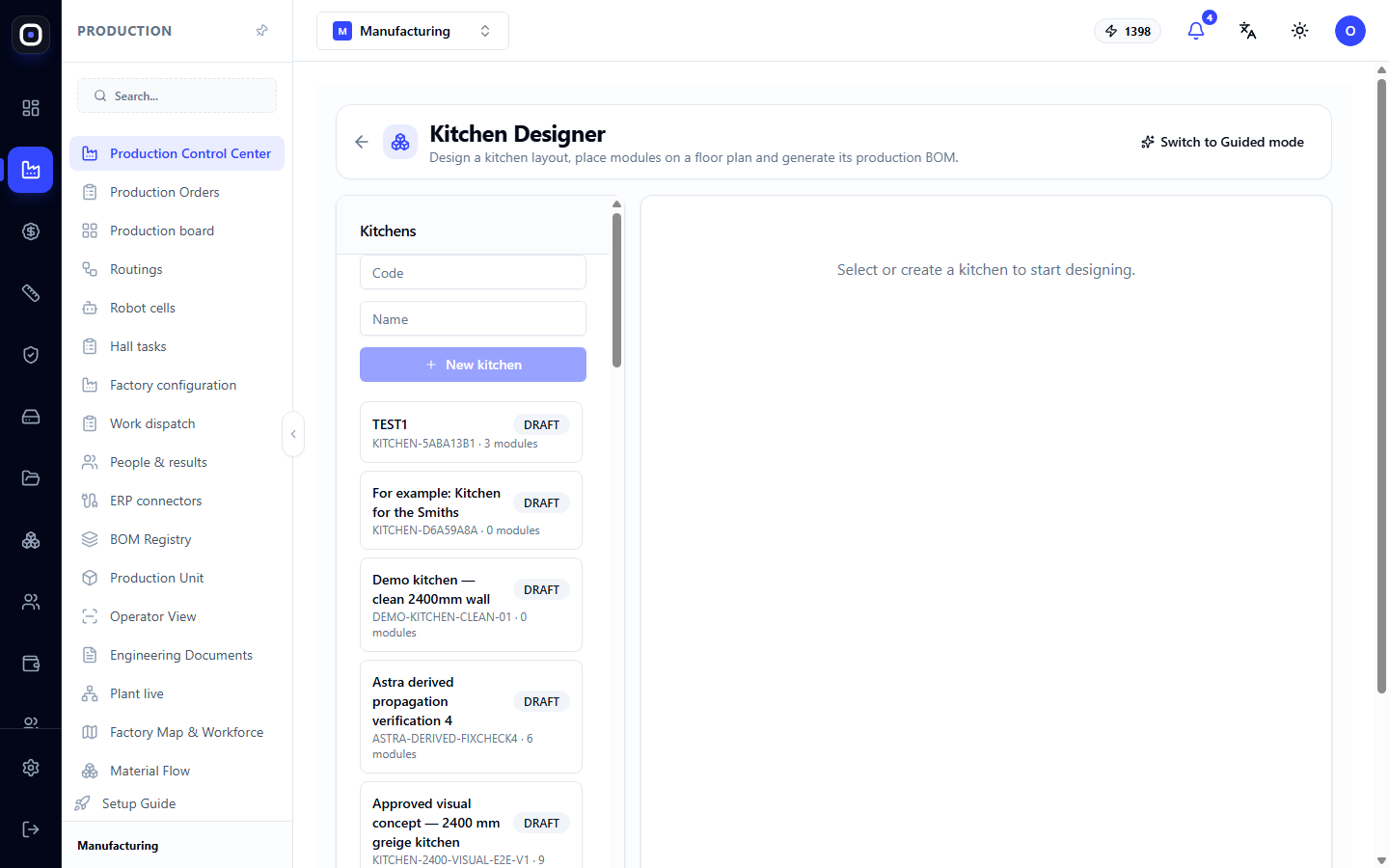Click the app logo at top of rail
This screenshot has height=868, width=1389.
[31, 35]
